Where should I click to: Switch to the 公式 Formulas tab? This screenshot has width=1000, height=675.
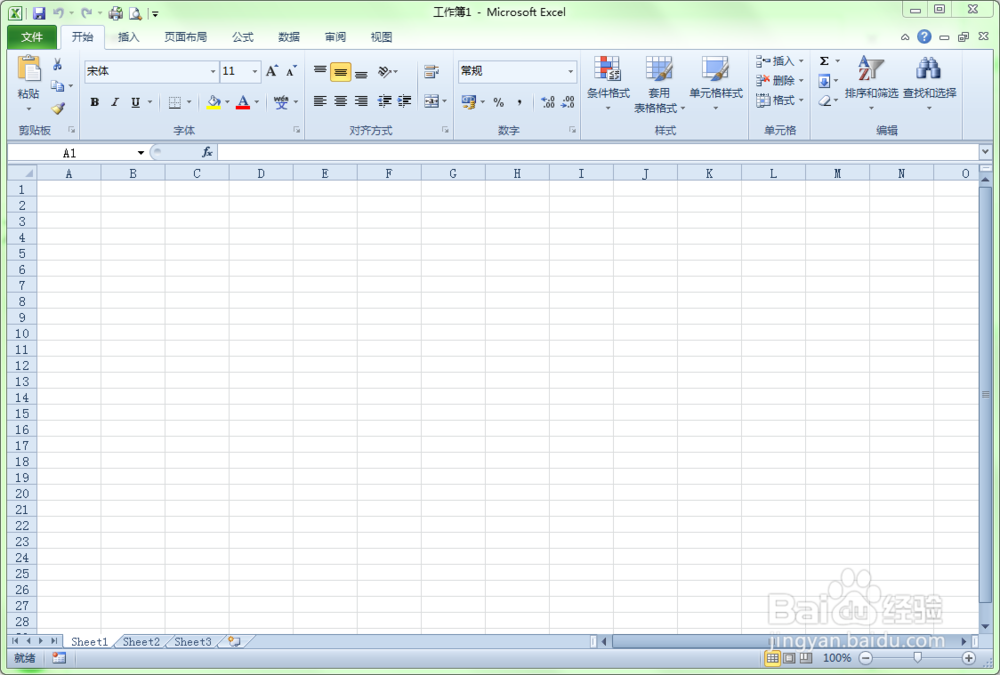pyautogui.click(x=242, y=37)
